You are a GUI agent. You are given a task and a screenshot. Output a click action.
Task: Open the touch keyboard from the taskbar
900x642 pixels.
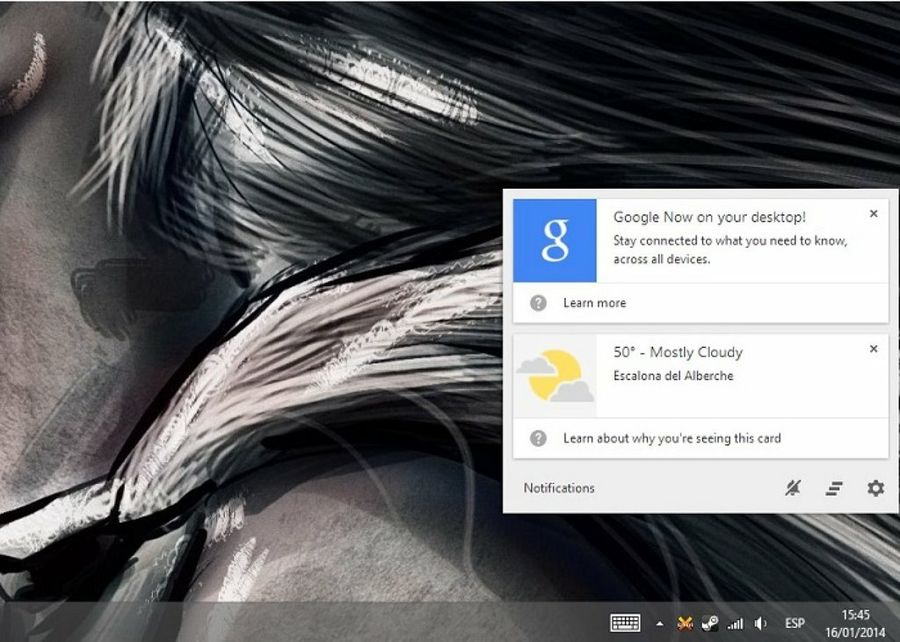pyautogui.click(x=625, y=623)
